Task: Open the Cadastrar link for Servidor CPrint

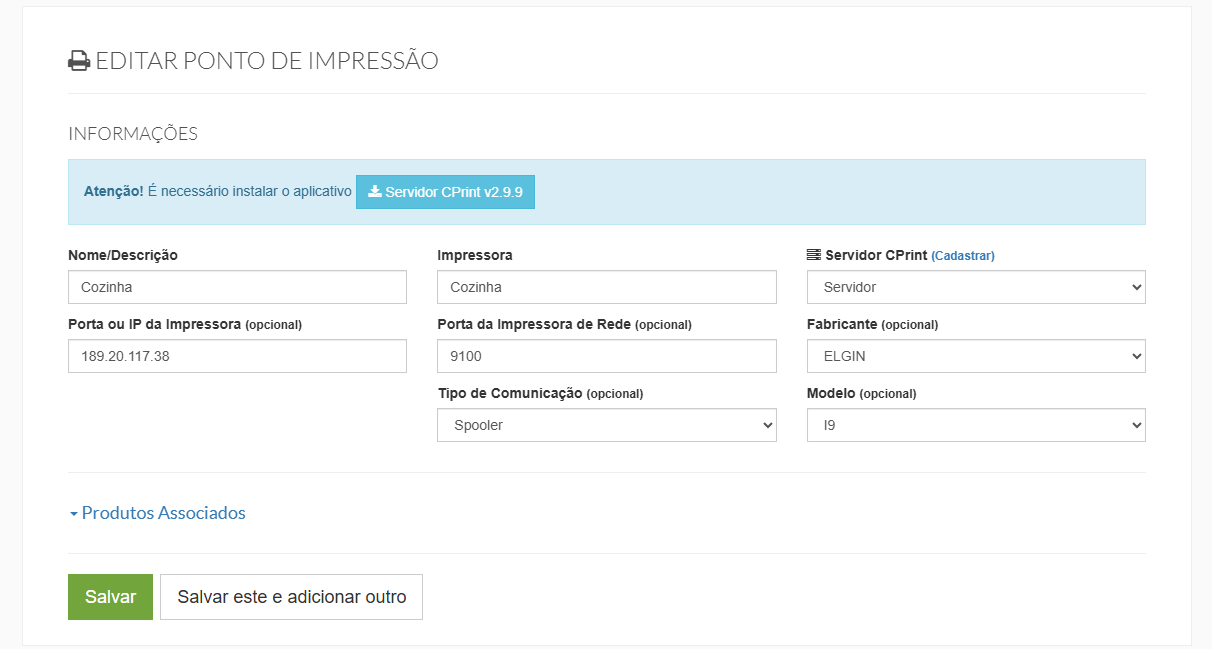Action: [963, 256]
